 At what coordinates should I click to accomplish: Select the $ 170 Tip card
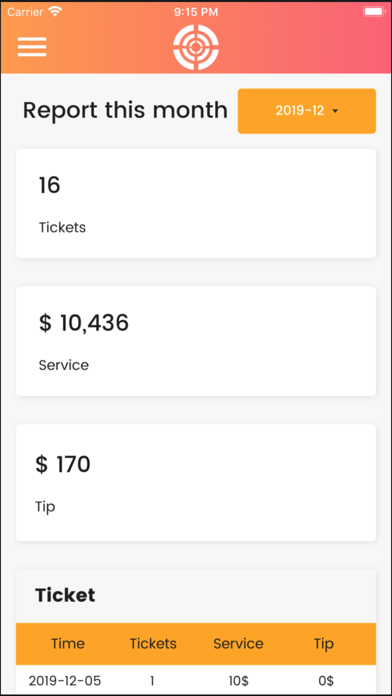click(196, 482)
